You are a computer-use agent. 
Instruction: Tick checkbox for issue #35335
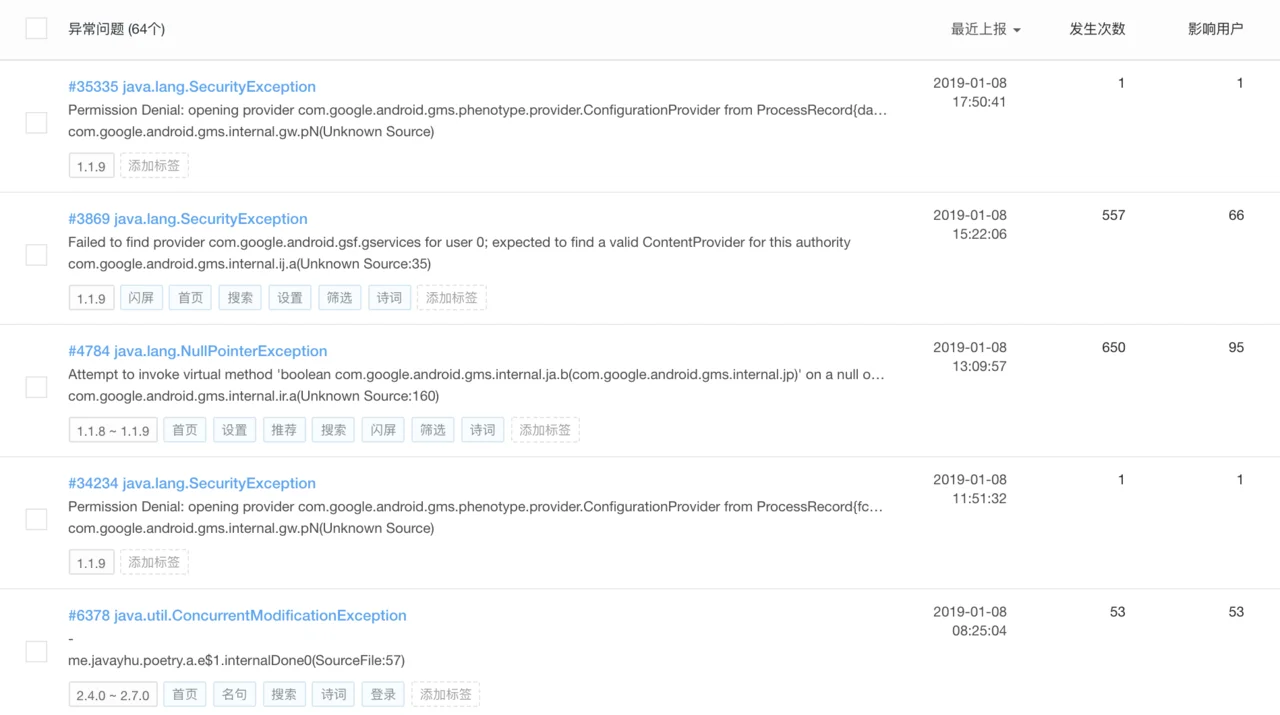(36, 123)
